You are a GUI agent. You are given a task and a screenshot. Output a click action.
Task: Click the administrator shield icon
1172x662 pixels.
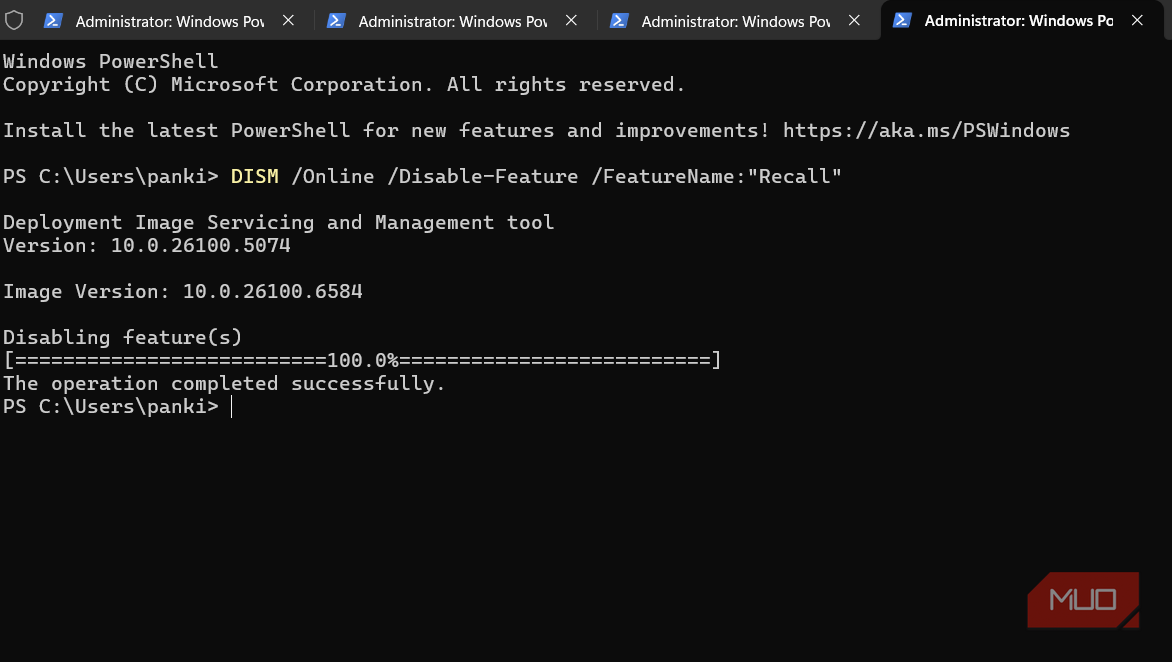(x=14, y=20)
